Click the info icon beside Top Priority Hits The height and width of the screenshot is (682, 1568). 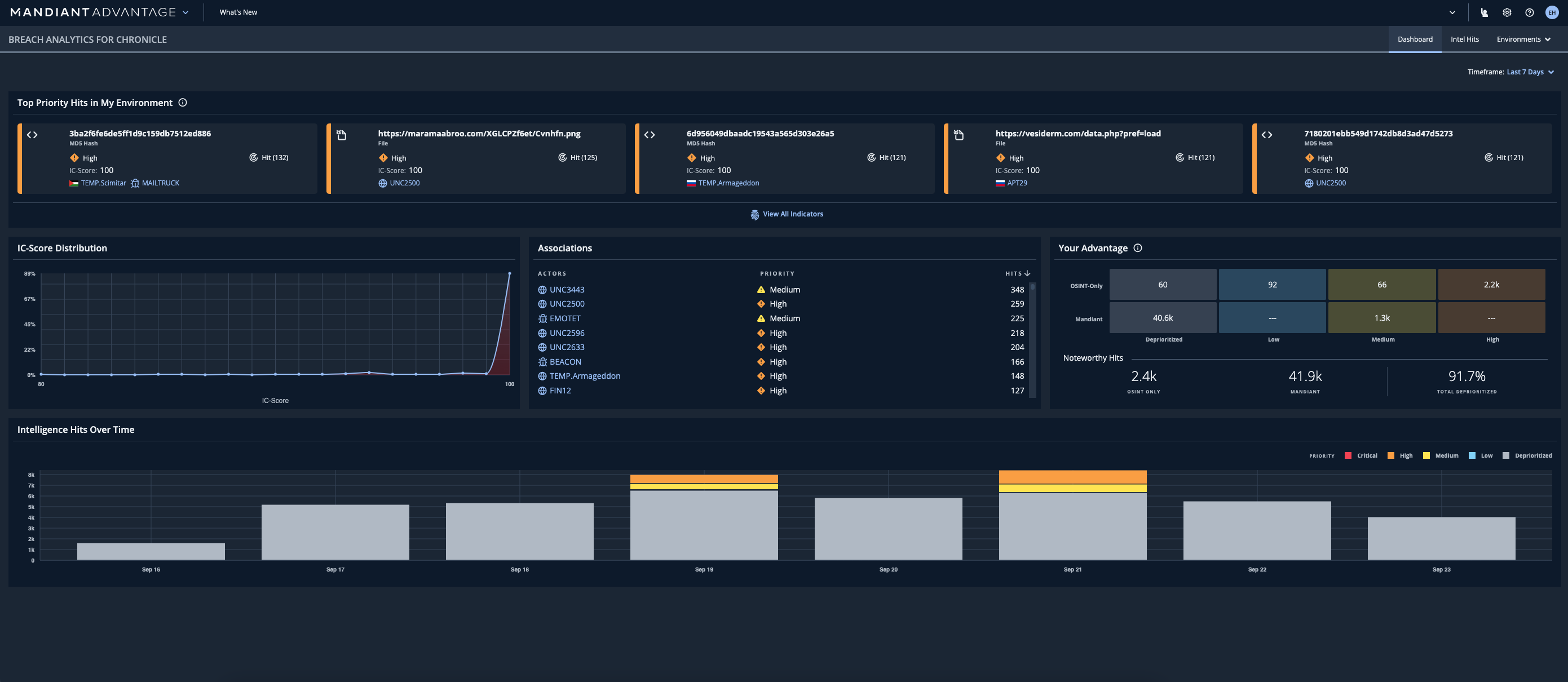point(183,102)
